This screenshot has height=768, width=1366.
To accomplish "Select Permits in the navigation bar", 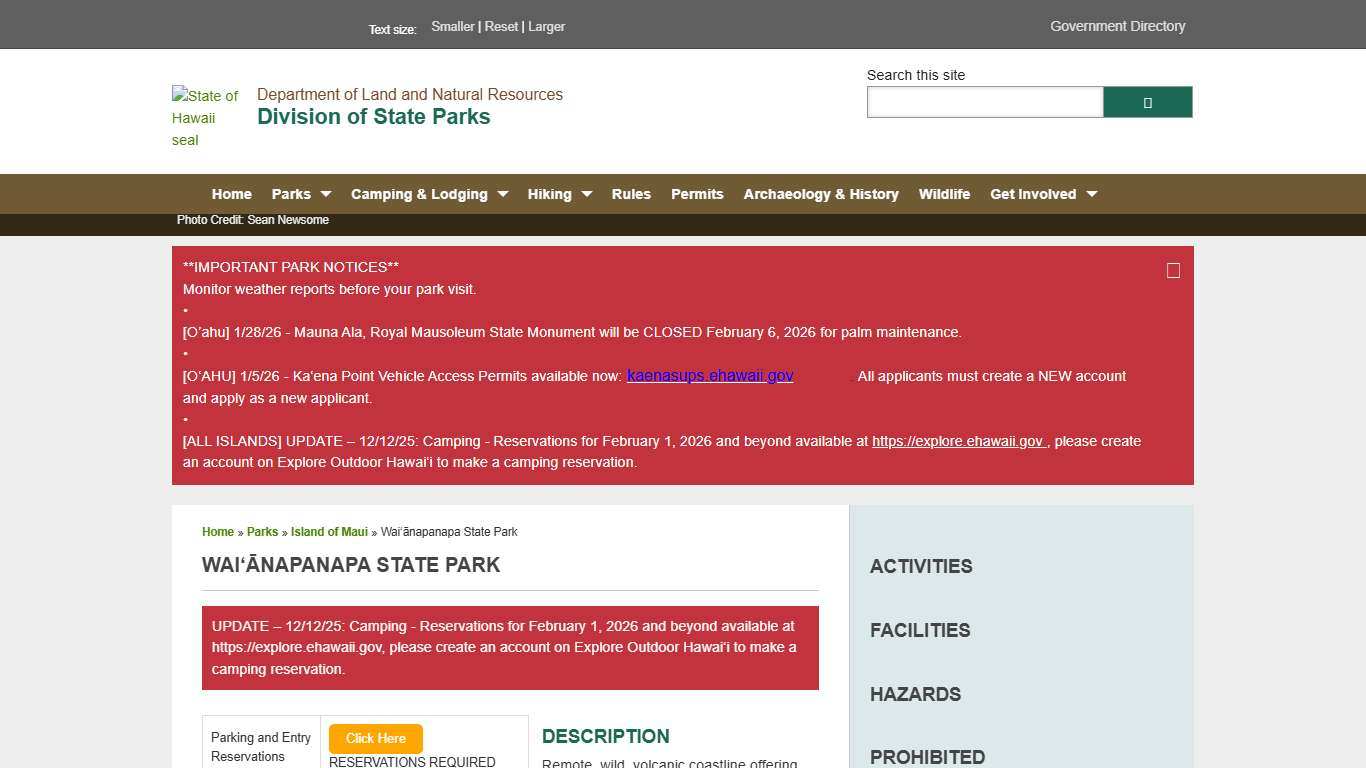I will (x=697, y=194).
